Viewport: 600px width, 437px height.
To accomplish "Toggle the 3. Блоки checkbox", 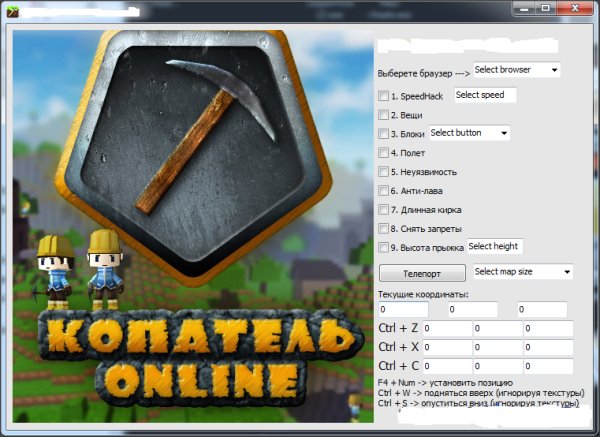I will (x=383, y=134).
